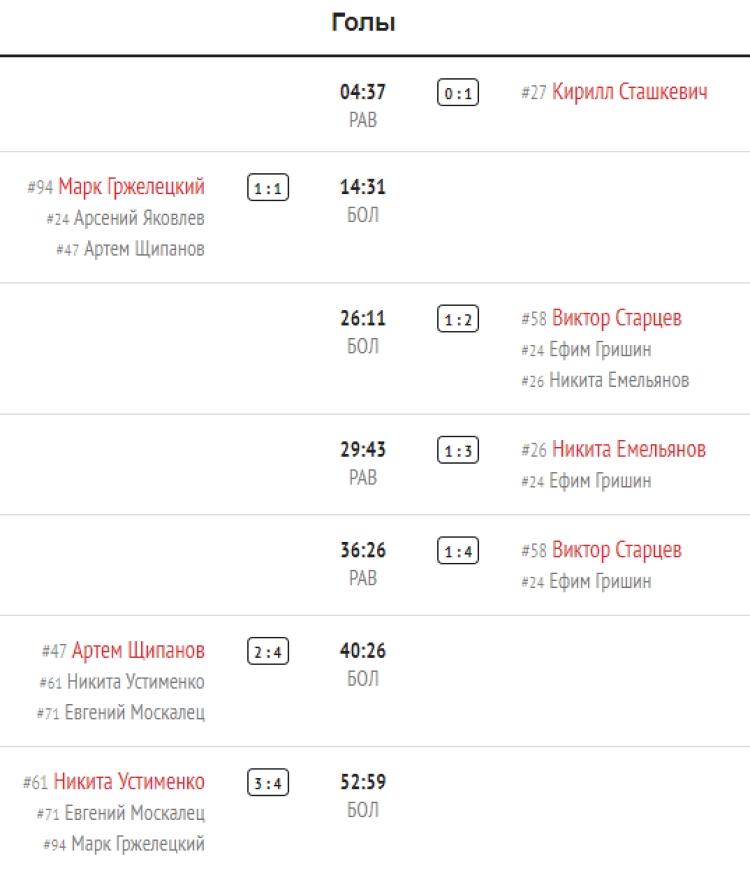Image resolution: width=750 pixels, height=873 pixels.
Task: Open scorer Артем Щипанов on the 40:26 goal
Action: 138,651
